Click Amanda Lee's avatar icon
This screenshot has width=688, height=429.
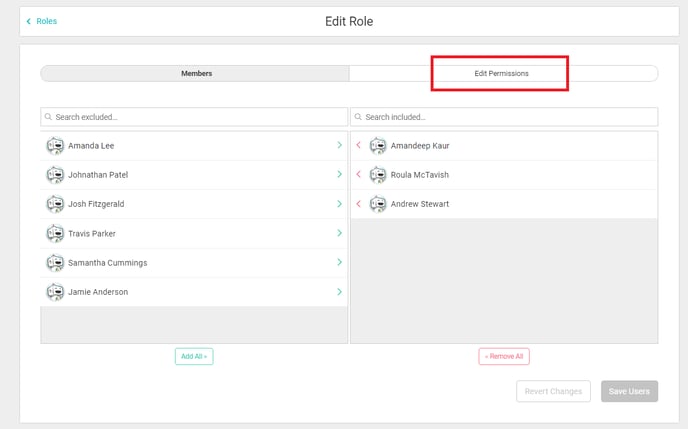click(55, 146)
